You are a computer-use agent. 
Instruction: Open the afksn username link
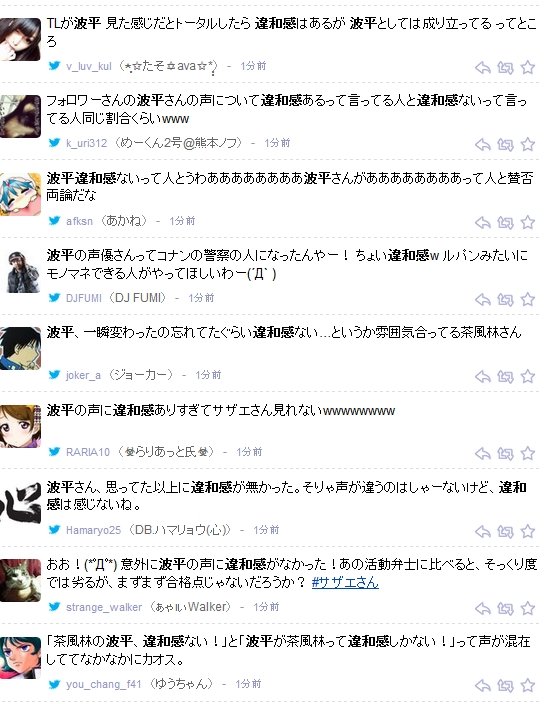click(79, 221)
